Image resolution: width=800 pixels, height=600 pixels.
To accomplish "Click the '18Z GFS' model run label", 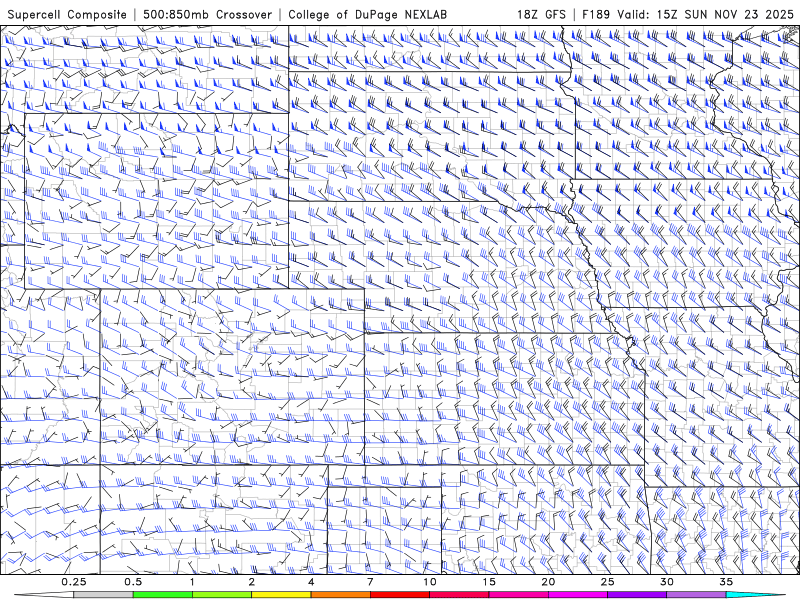I will (541, 14).
